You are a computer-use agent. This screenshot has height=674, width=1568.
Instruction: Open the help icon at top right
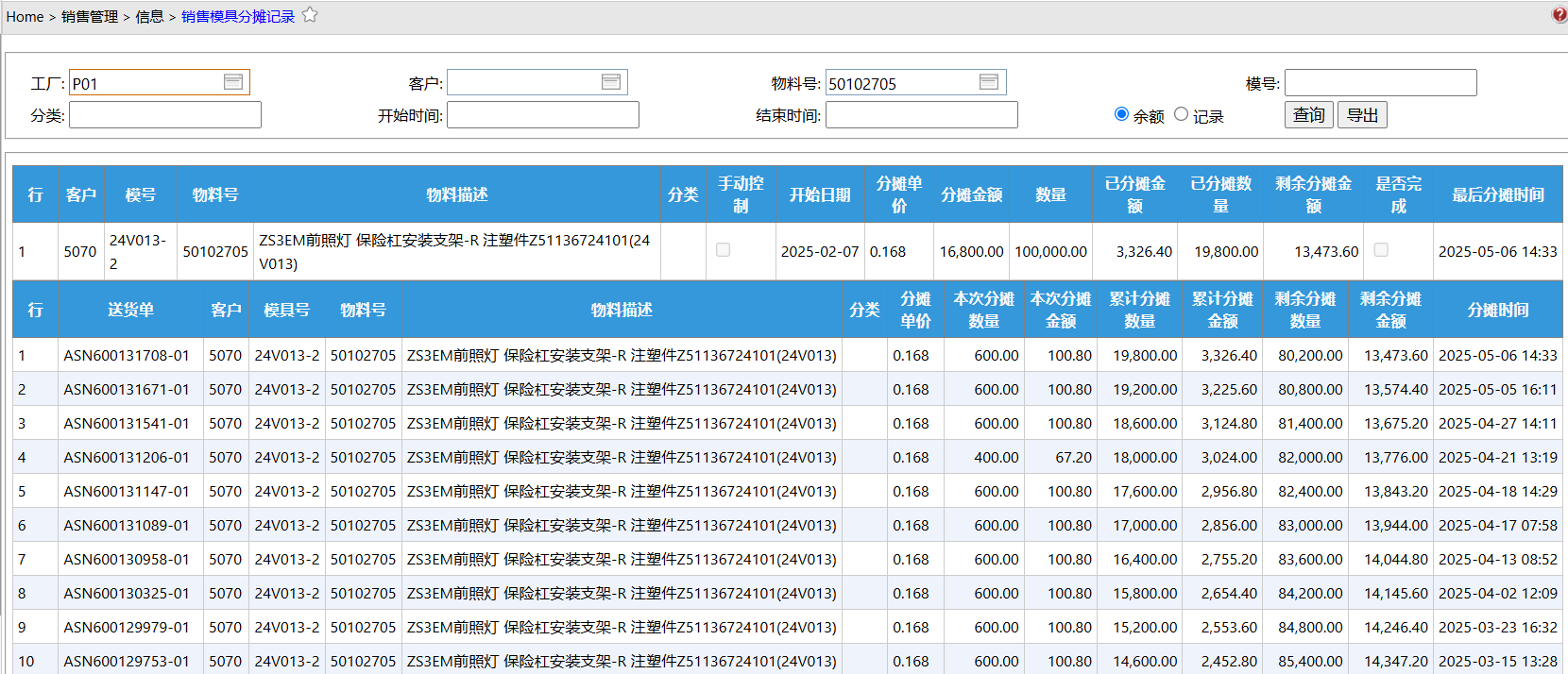1559,14
